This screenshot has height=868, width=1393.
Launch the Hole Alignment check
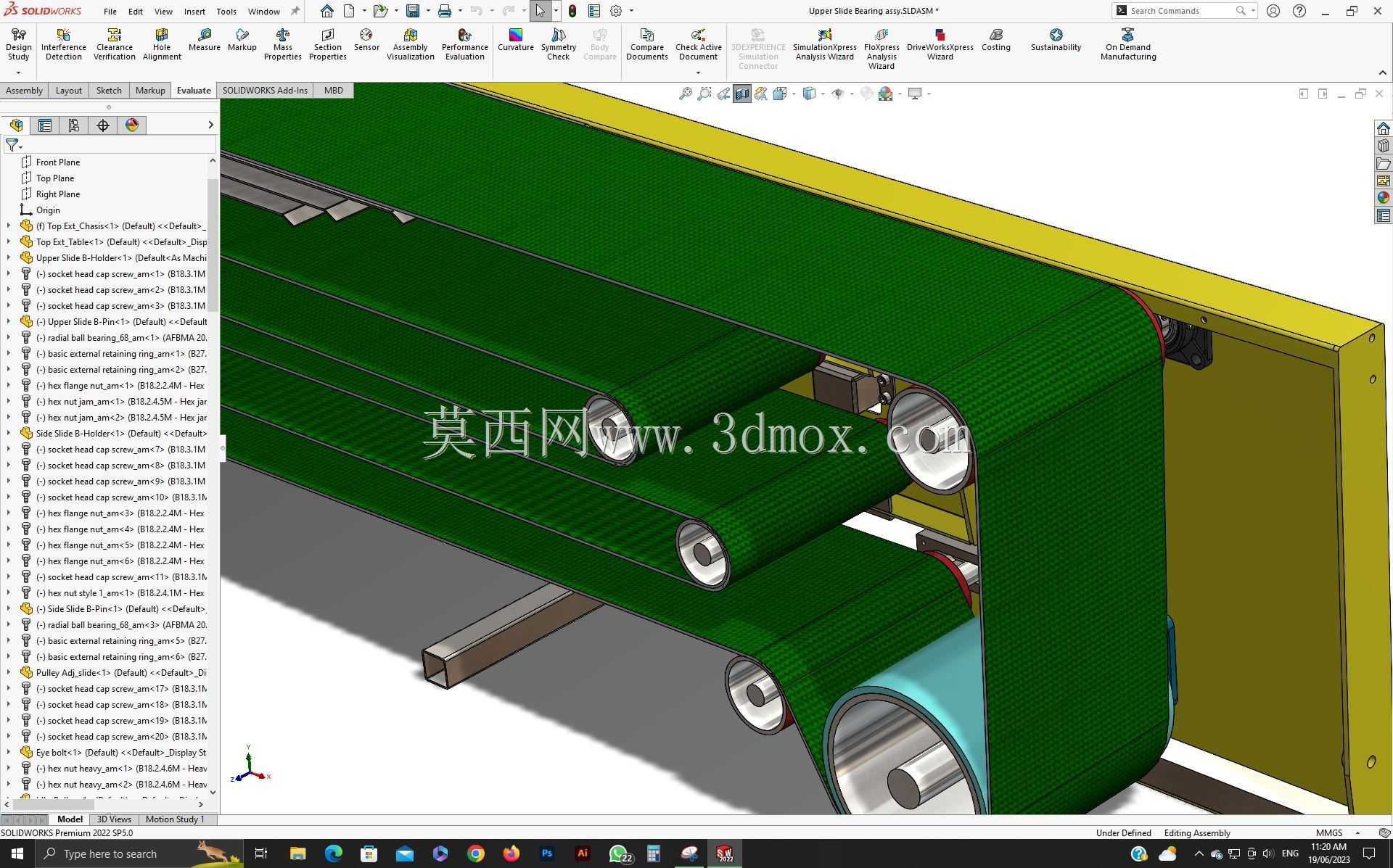coord(162,45)
